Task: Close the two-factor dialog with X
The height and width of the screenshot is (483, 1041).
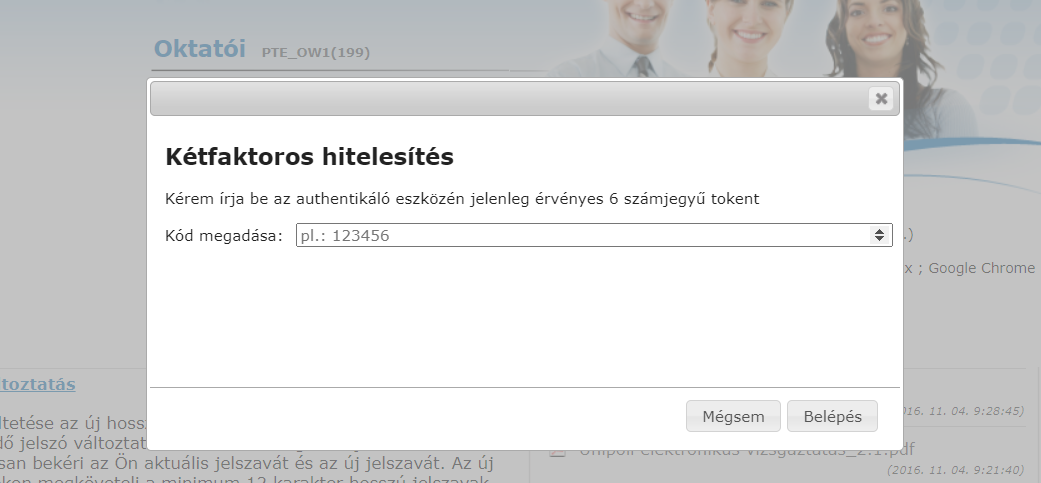Action: click(x=881, y=99)
